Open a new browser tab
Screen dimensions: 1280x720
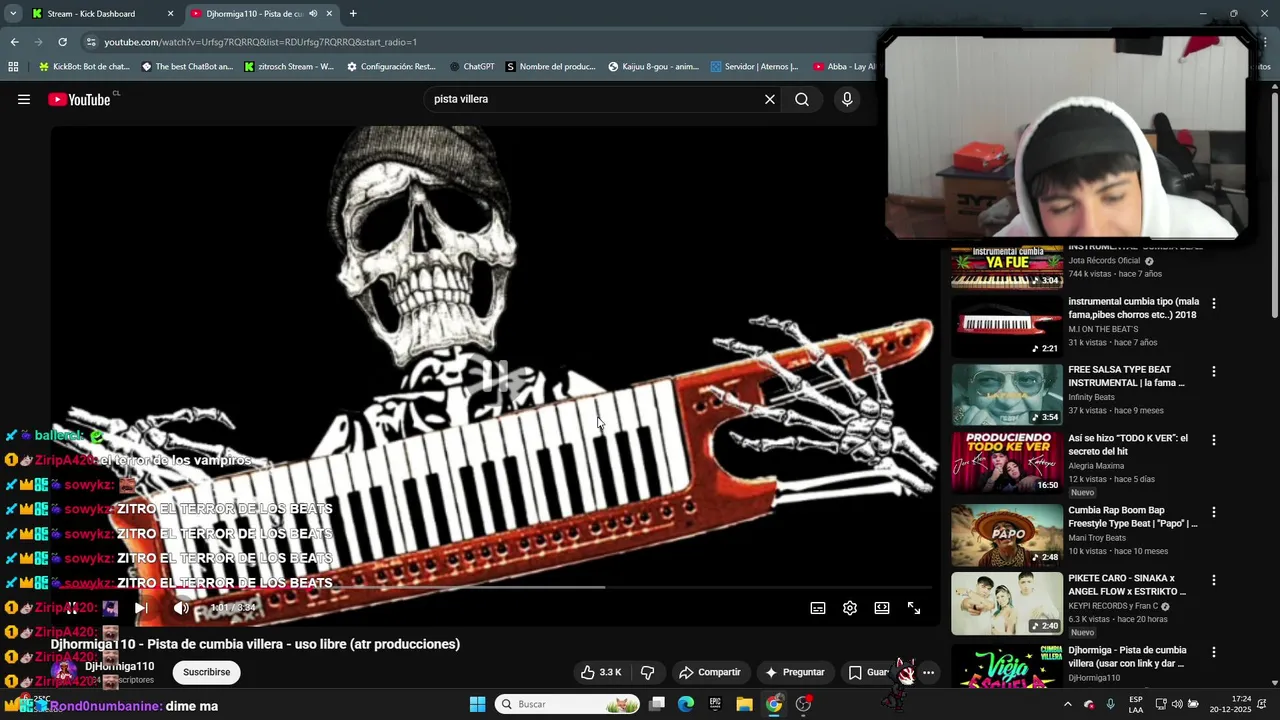click(353, 14)
